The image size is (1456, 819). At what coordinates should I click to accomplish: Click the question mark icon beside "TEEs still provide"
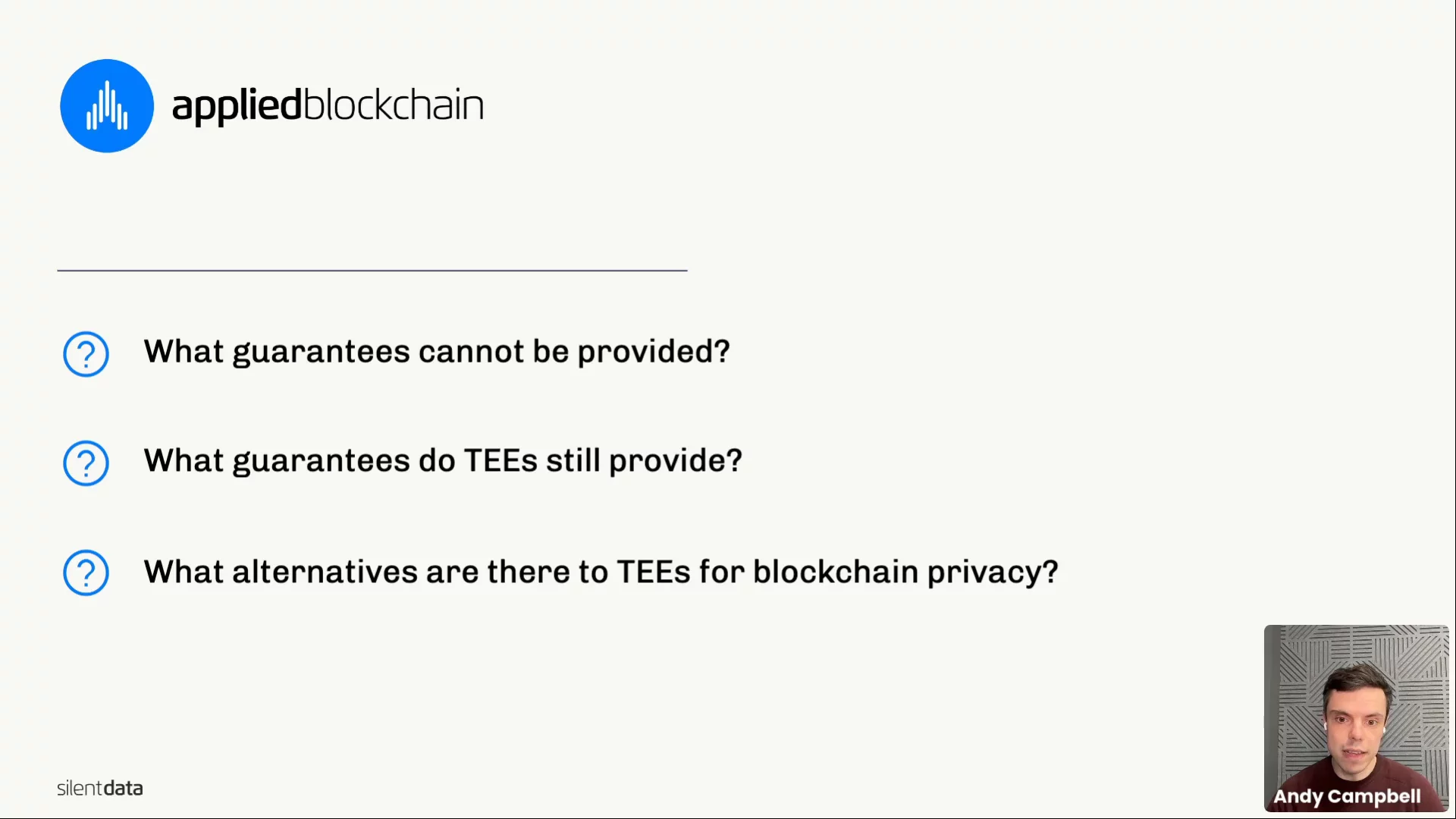pos(86,463)
